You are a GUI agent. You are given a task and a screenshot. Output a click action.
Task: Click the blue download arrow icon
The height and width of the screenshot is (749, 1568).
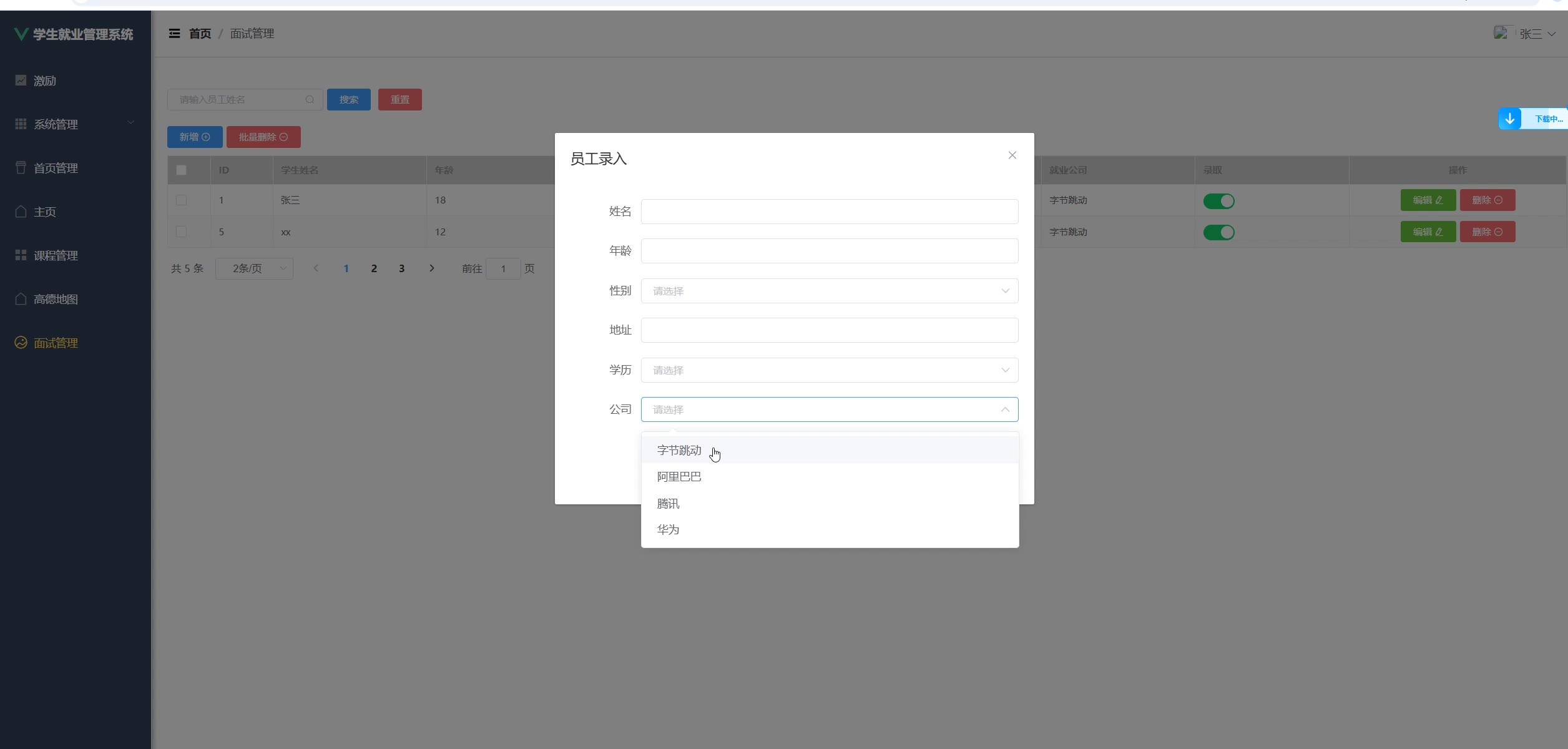(1509, 119)
